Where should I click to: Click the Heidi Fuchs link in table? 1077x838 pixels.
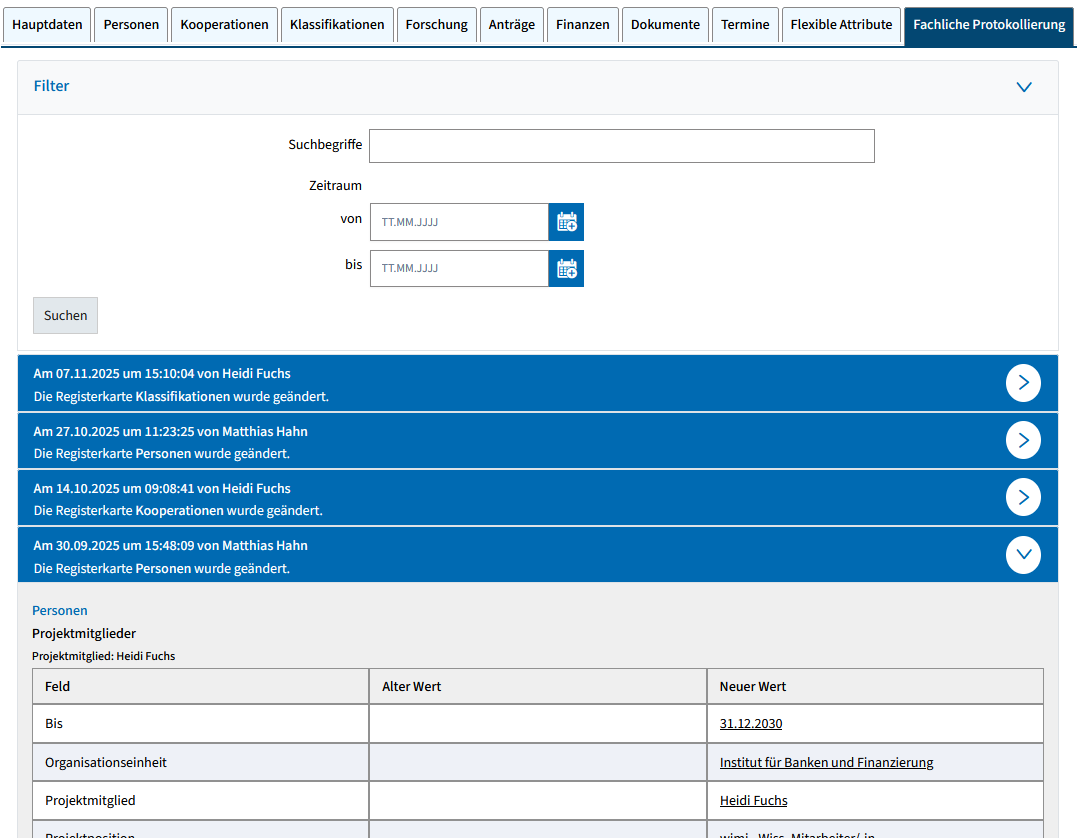click(753, 801)
